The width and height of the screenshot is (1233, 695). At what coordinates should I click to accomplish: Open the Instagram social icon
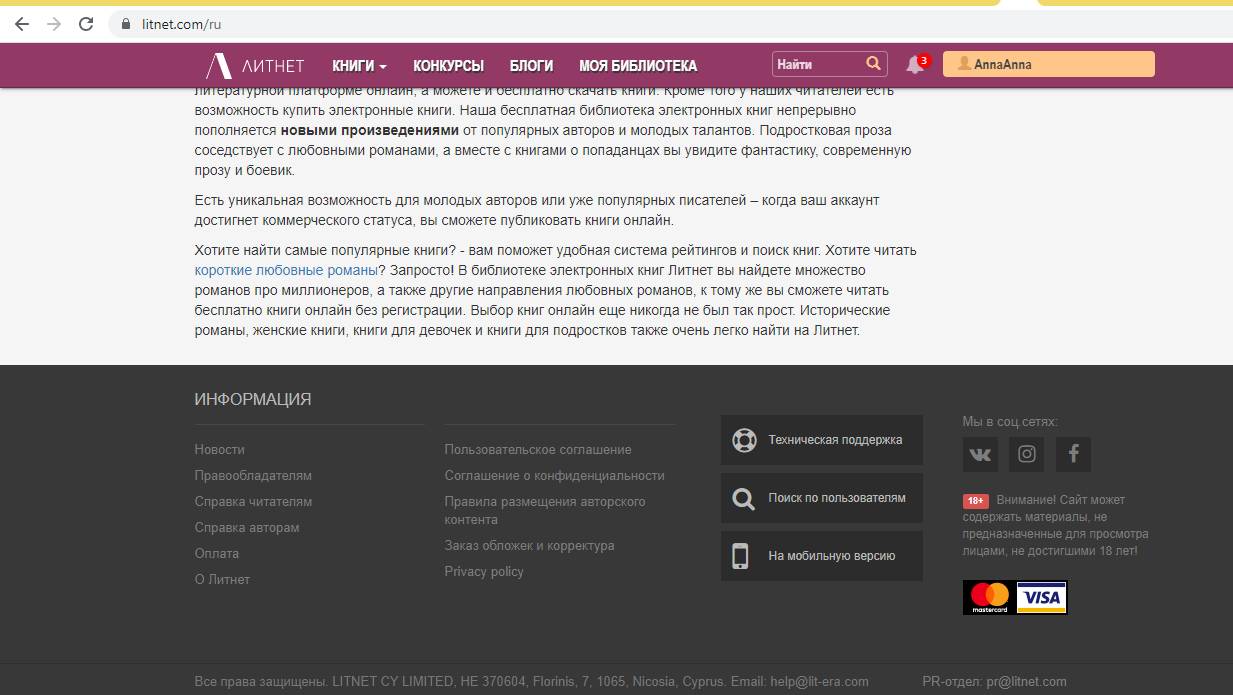tap(1026, 454)
